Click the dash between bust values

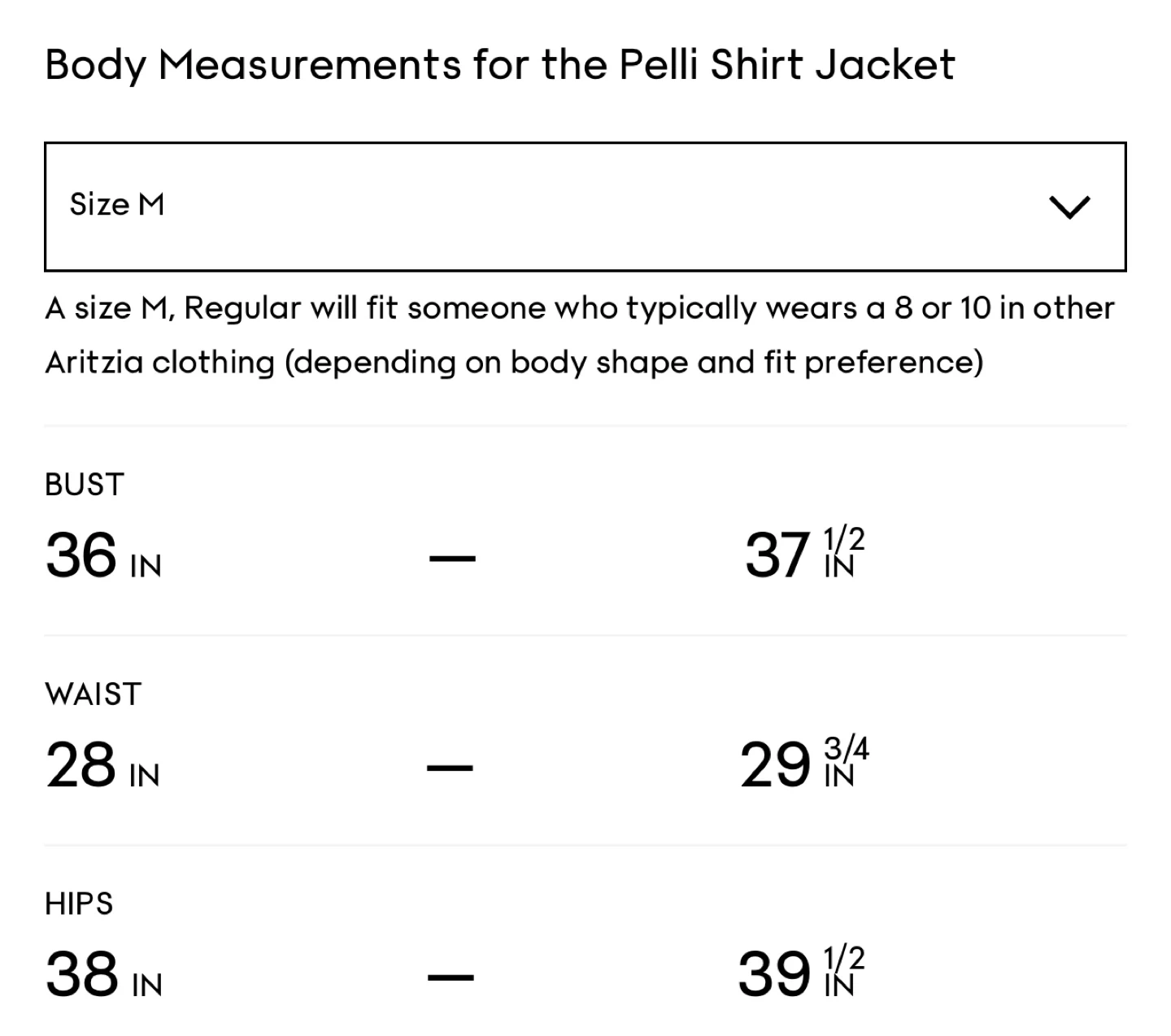point(452,558)
